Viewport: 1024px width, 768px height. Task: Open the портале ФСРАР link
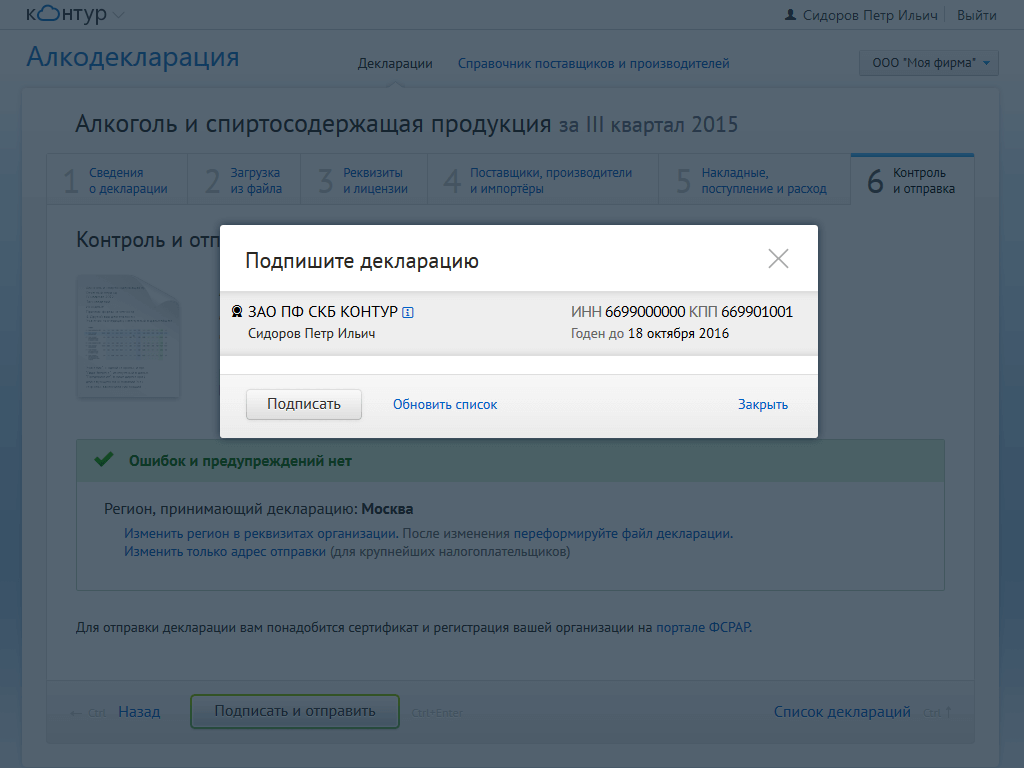703,628
